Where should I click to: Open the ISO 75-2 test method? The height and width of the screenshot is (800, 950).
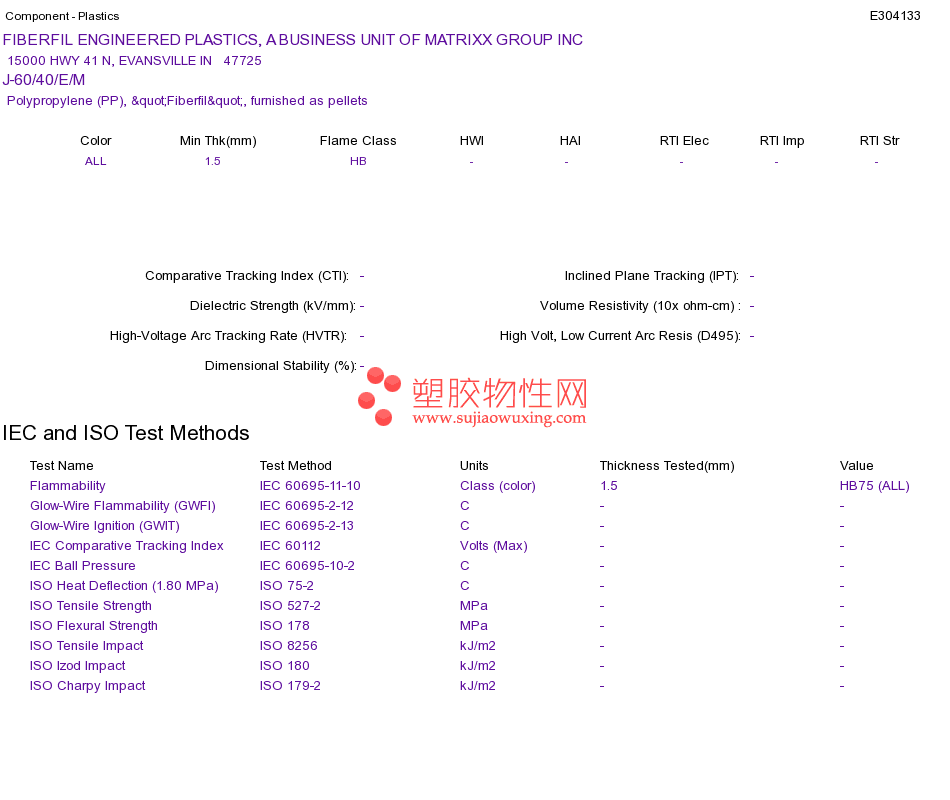pyautogui.click(x=287, y=586)
